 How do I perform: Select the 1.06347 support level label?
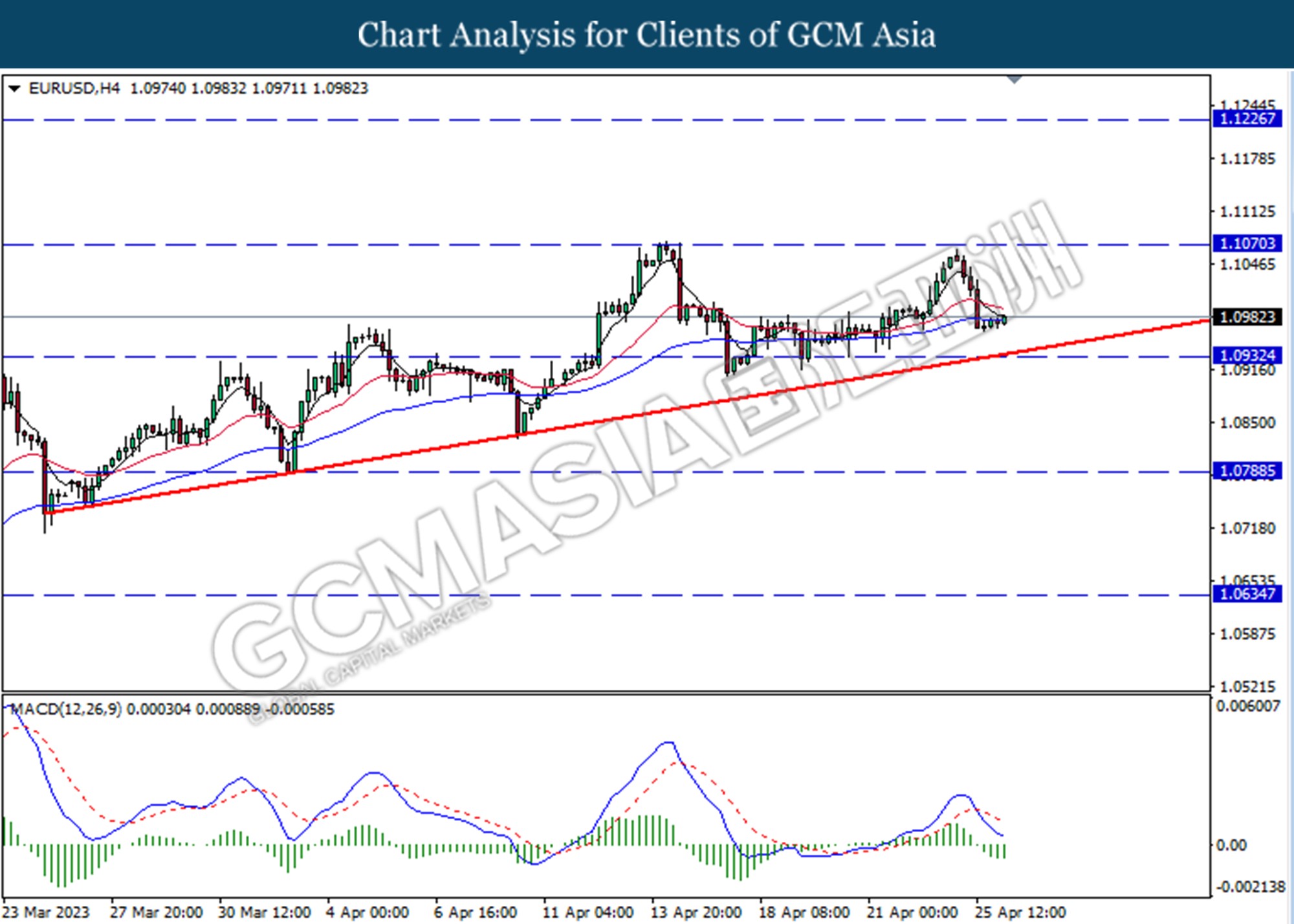click(1247, 594)
